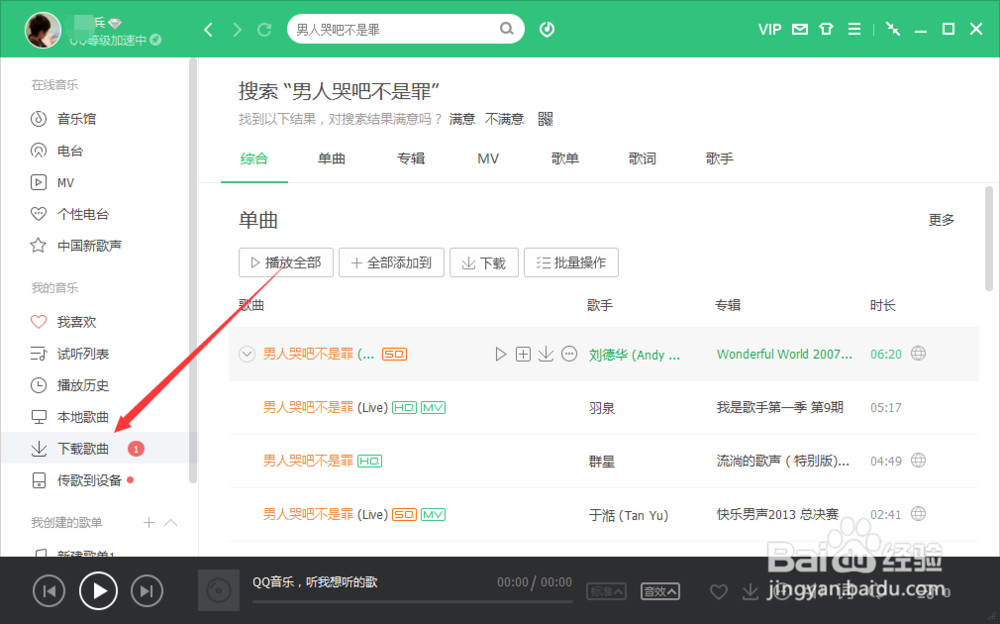This screenshot has width=1000, height=624.
Task: Play previous track
Action: pos(49,591)
